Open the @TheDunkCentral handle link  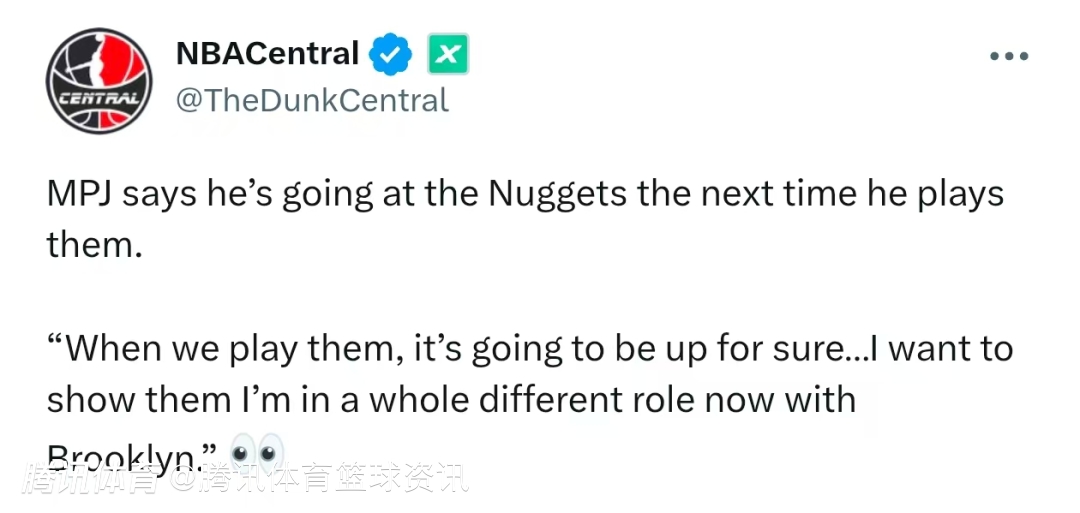[313, 101]
